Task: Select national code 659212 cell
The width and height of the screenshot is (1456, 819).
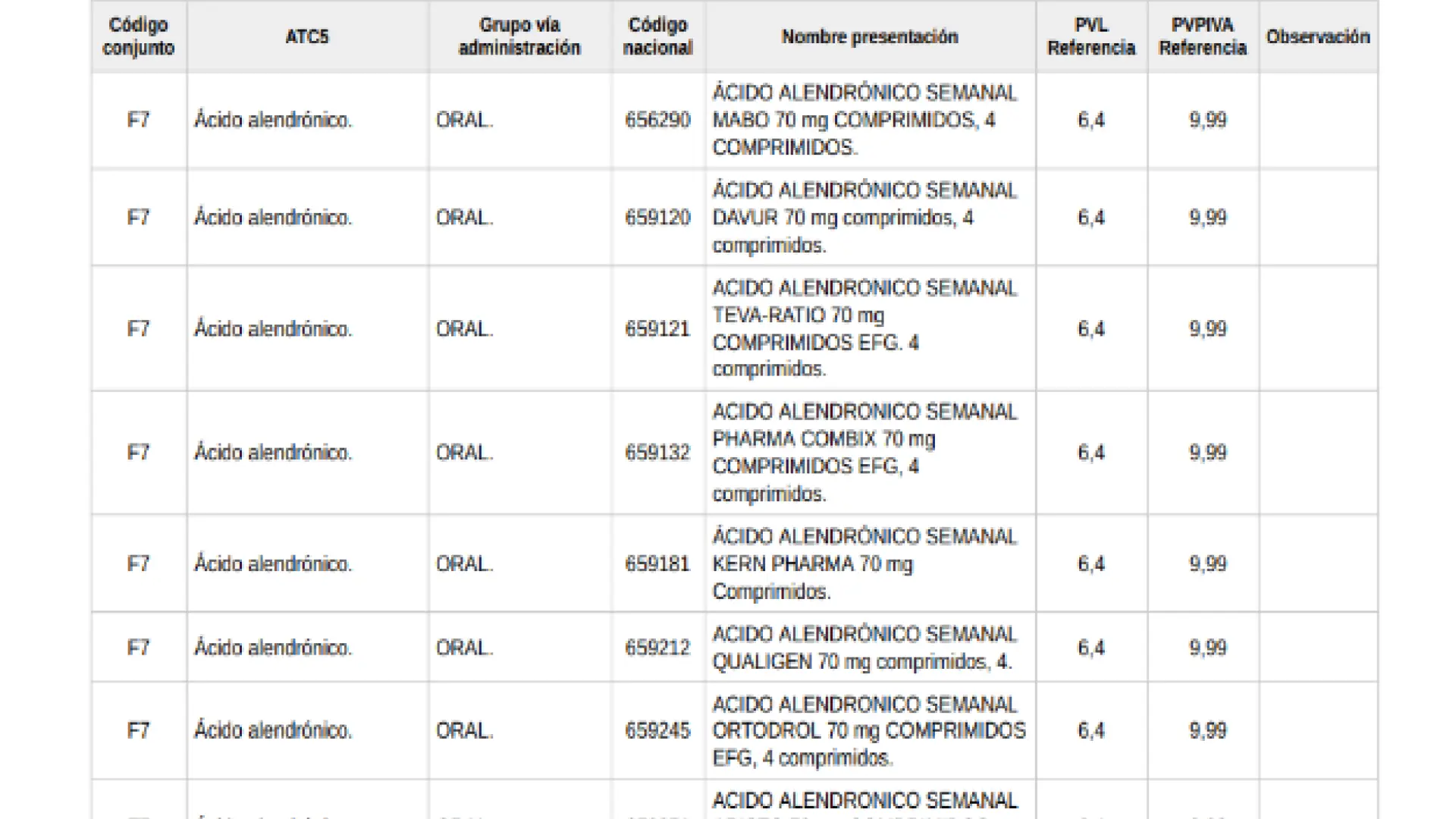Action: coord(657,648)
